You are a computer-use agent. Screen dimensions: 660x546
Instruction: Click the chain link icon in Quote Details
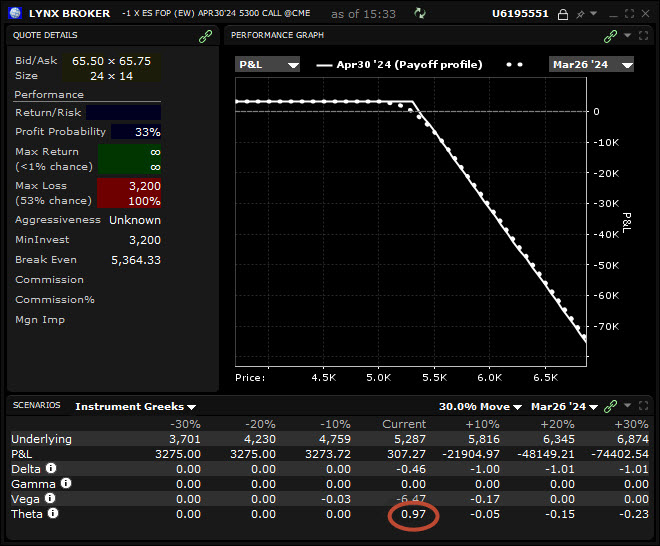(206, 35)
